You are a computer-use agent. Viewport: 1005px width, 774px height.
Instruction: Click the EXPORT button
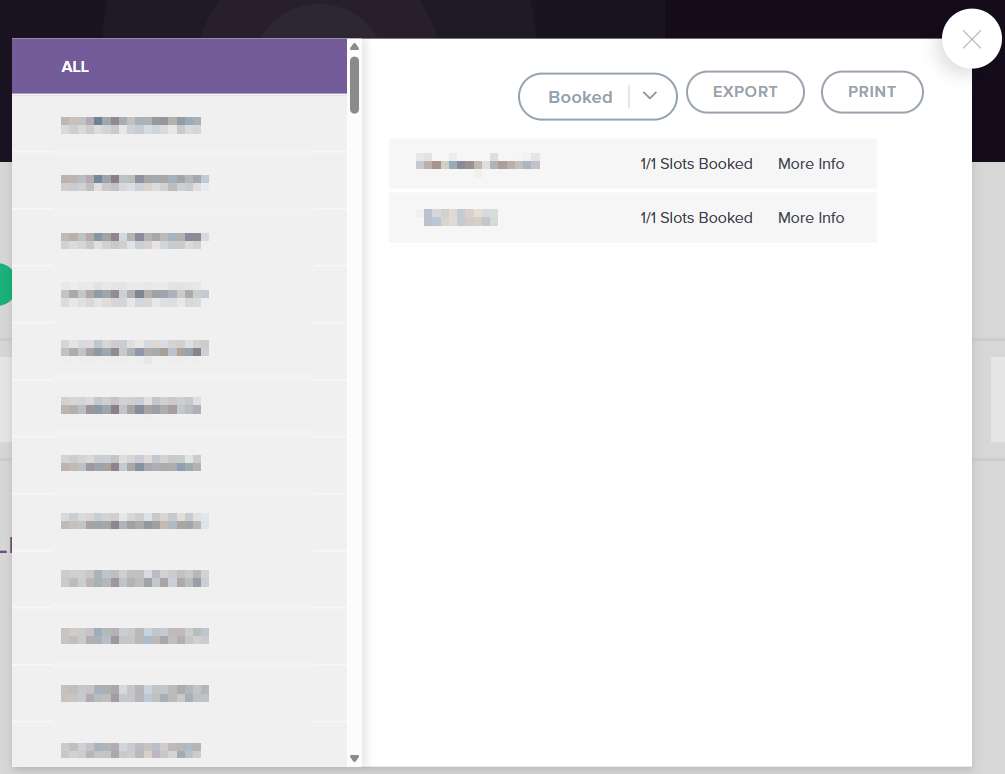[745, 92]
